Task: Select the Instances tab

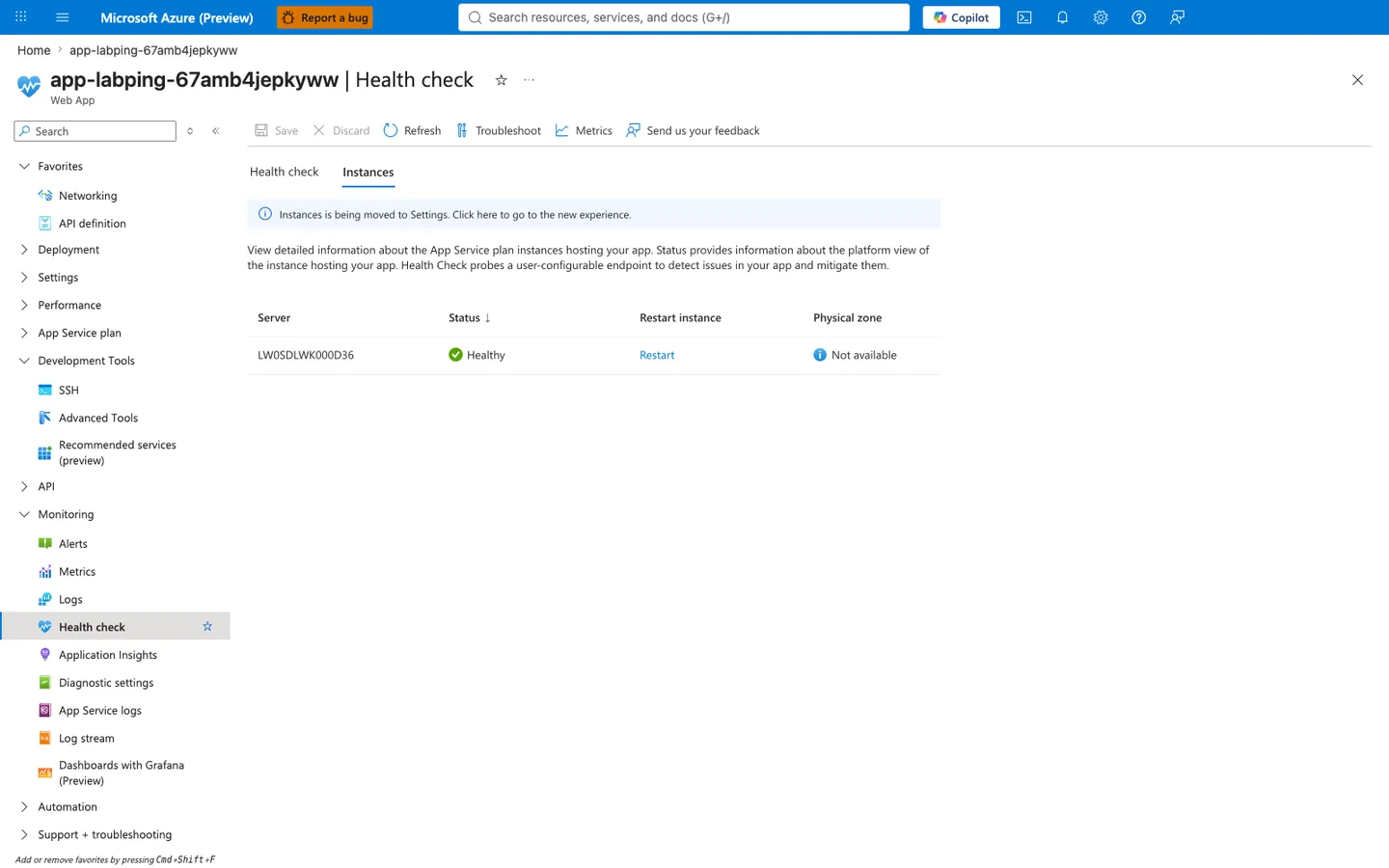Action: point(368,172)
